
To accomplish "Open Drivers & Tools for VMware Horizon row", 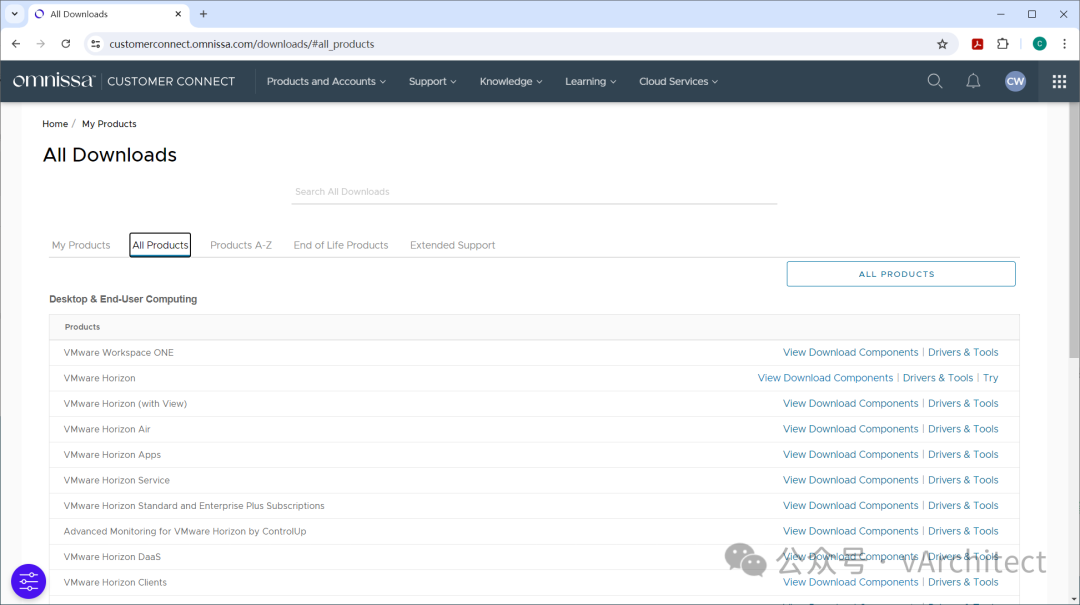I will pos(937,378).
